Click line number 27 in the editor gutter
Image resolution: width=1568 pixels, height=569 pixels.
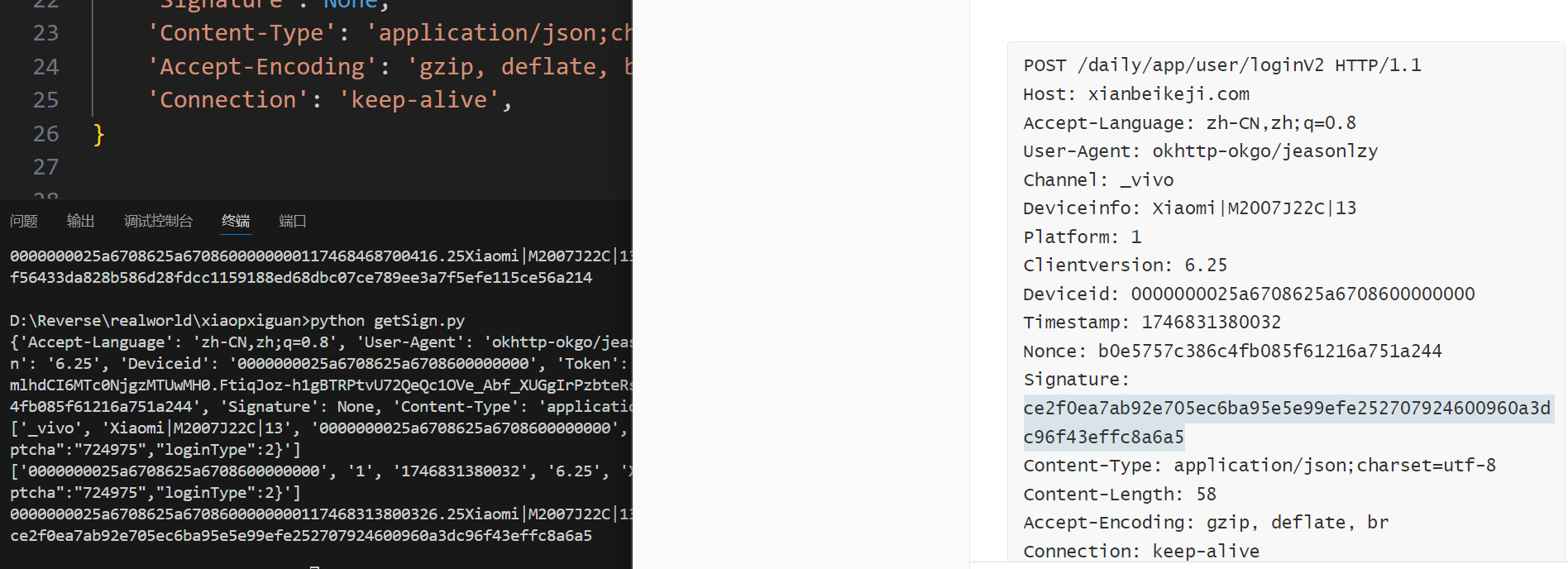(x=45, y=167)
